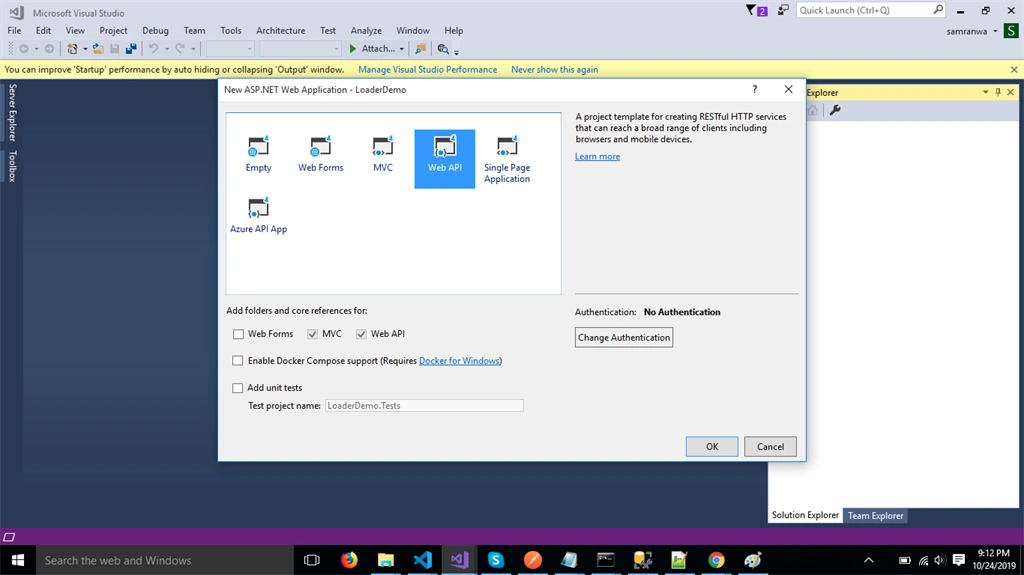Image resolution: width=1024 pixels, height=575 pixels.
Task: Toggle the Web API checkbox
Action: [361, 334]
